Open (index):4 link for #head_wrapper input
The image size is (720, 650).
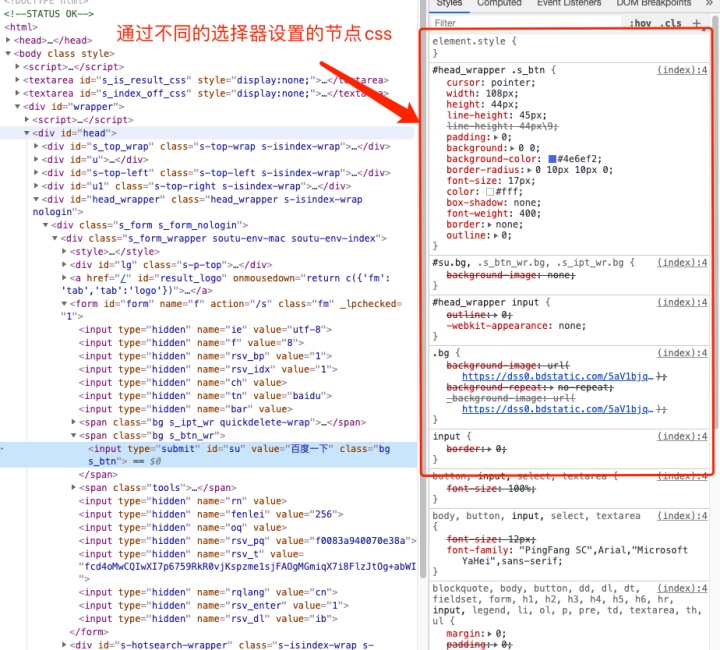coord(682,303)
